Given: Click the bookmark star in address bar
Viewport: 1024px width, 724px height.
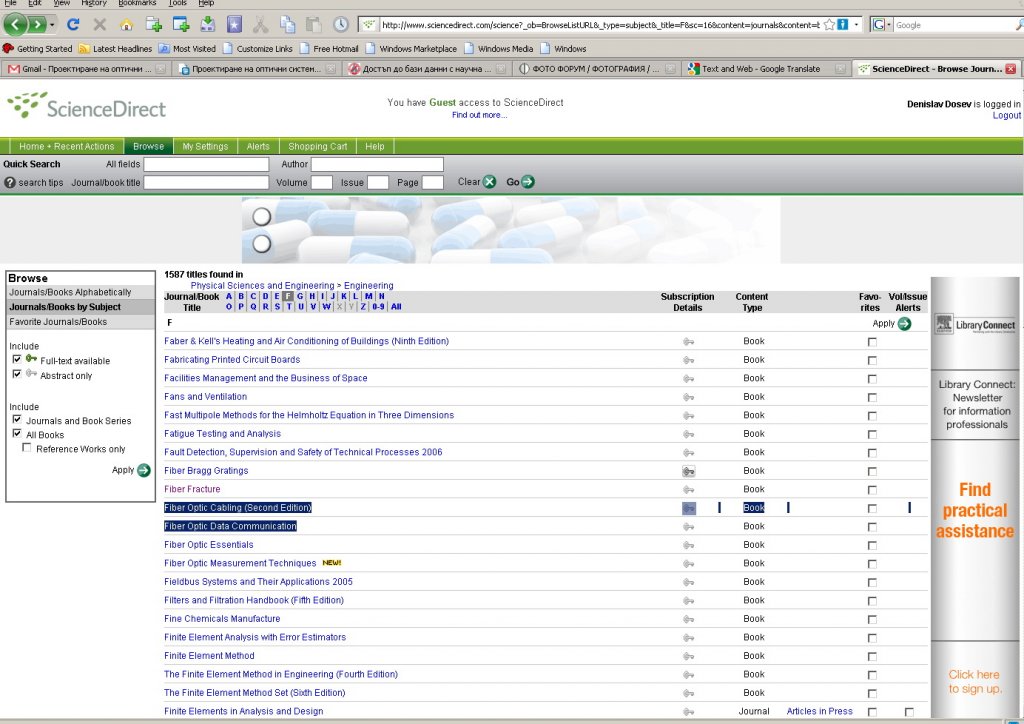Looking at the screenshot, I should 829,24.
